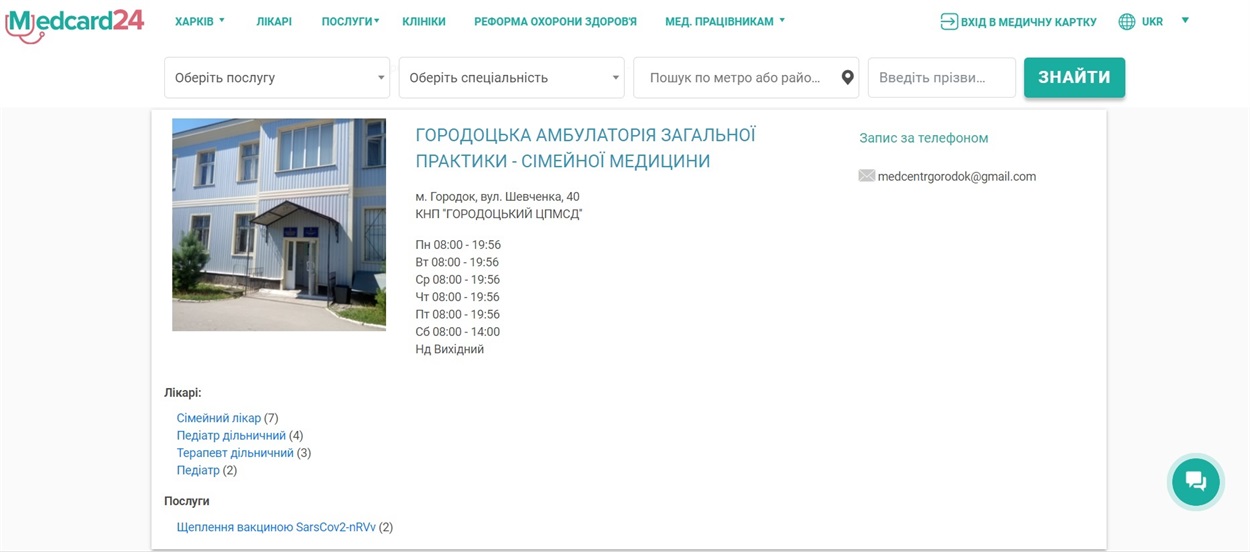Open Щеплення вакциною SarsCov2-nRVv service
Screen dimensions: 1250x552
pos(276,527)
